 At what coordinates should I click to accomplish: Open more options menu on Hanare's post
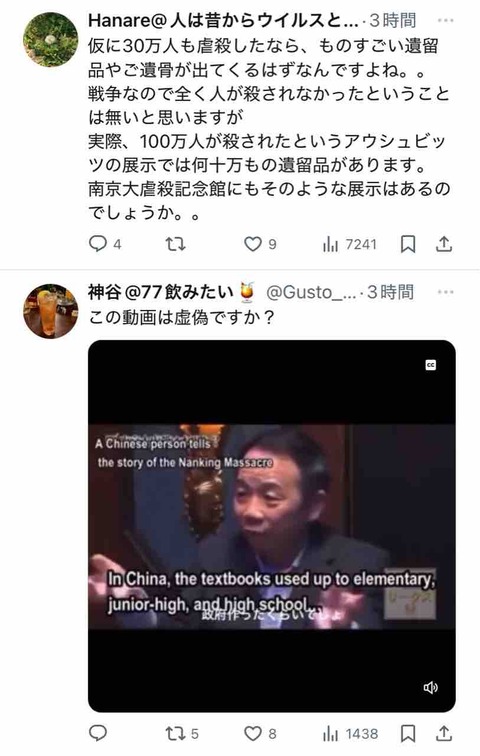tap(445, 21)
